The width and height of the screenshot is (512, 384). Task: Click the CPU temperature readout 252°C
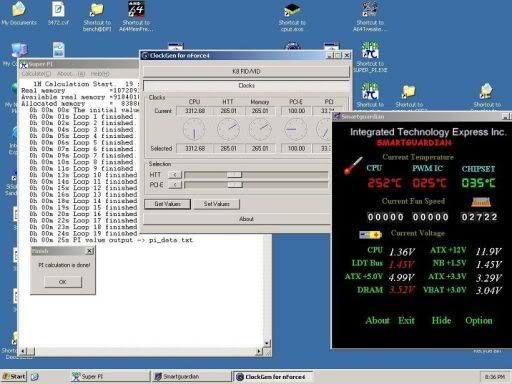pyautogui.click(x=385, y=183)
